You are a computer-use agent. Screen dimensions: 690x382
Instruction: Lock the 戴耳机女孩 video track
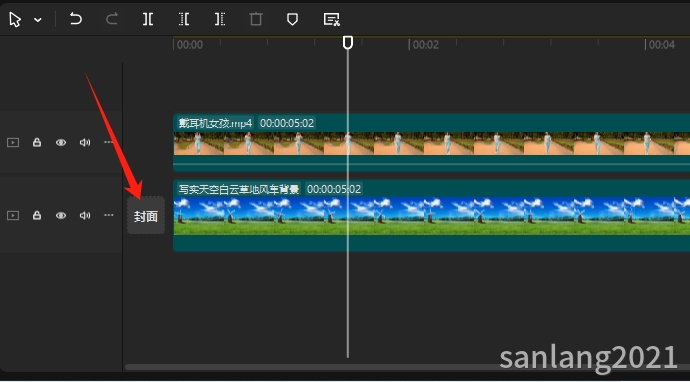tap(37, 142)
